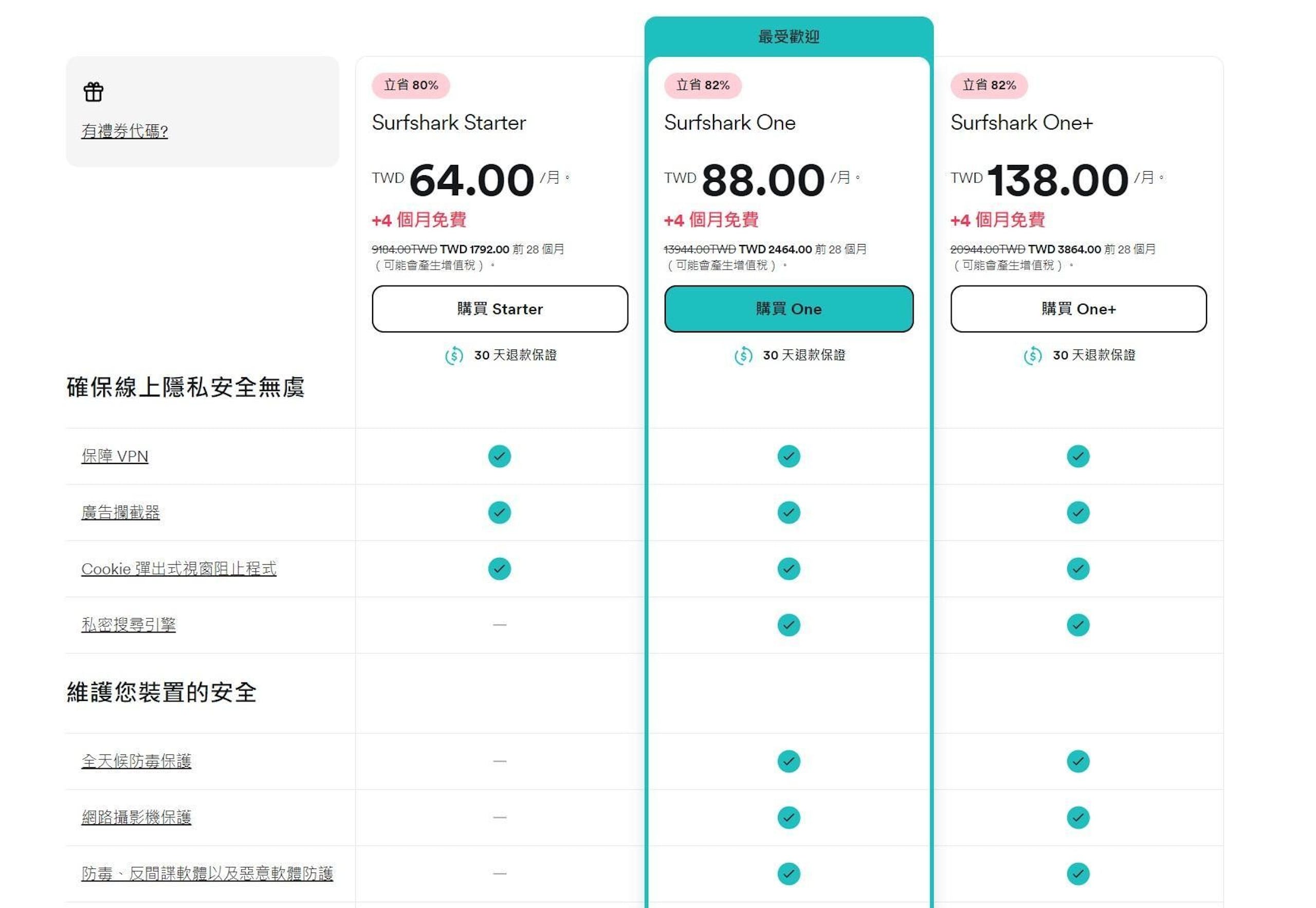
Task: Click +4 個月免費 under One price
Action: pos(711,219)
